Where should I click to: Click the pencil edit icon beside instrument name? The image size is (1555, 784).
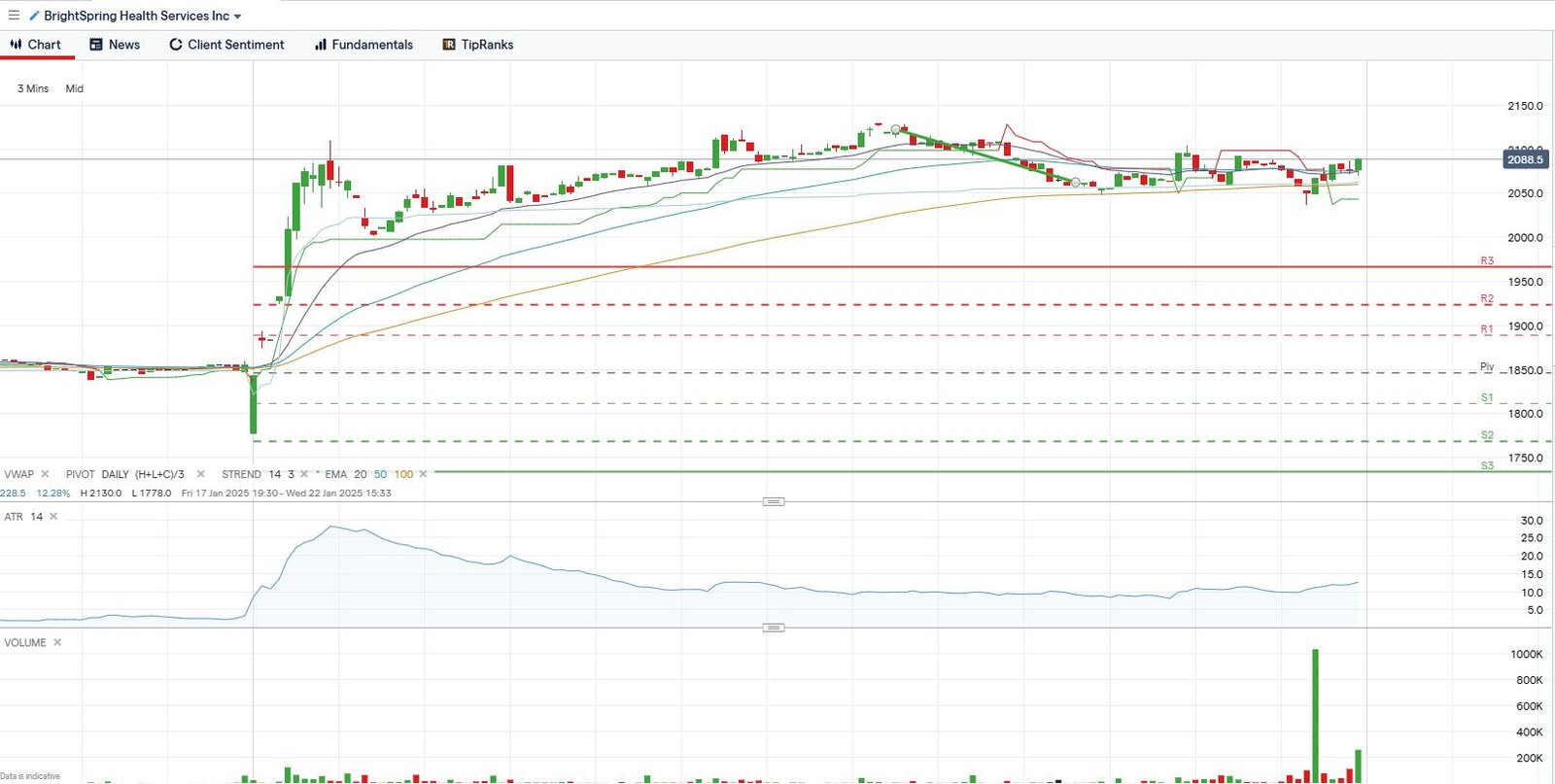coord(34,16)
